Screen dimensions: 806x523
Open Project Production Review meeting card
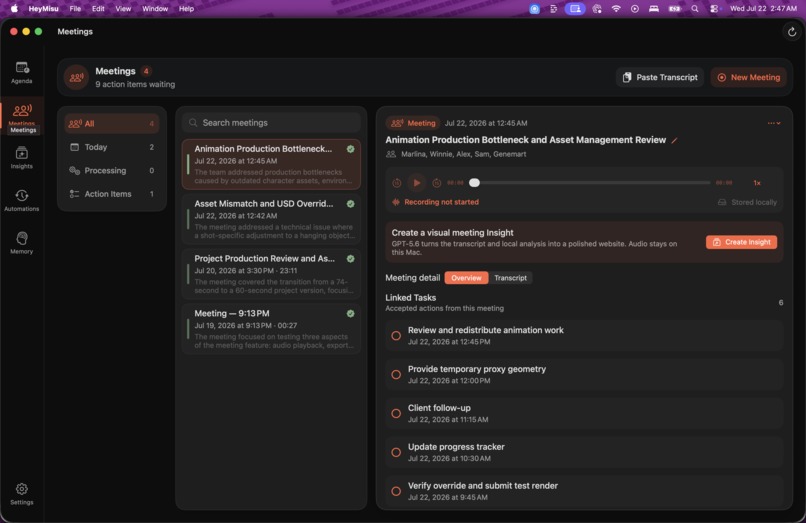click(271, 274)
